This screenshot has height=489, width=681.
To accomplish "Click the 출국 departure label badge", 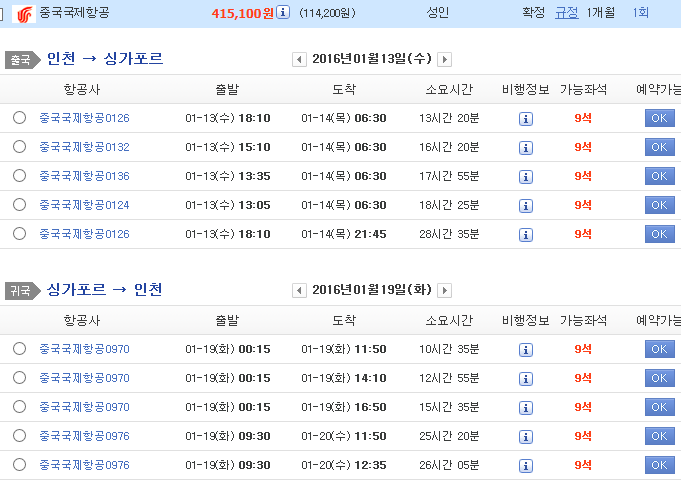I will point(23,59).
